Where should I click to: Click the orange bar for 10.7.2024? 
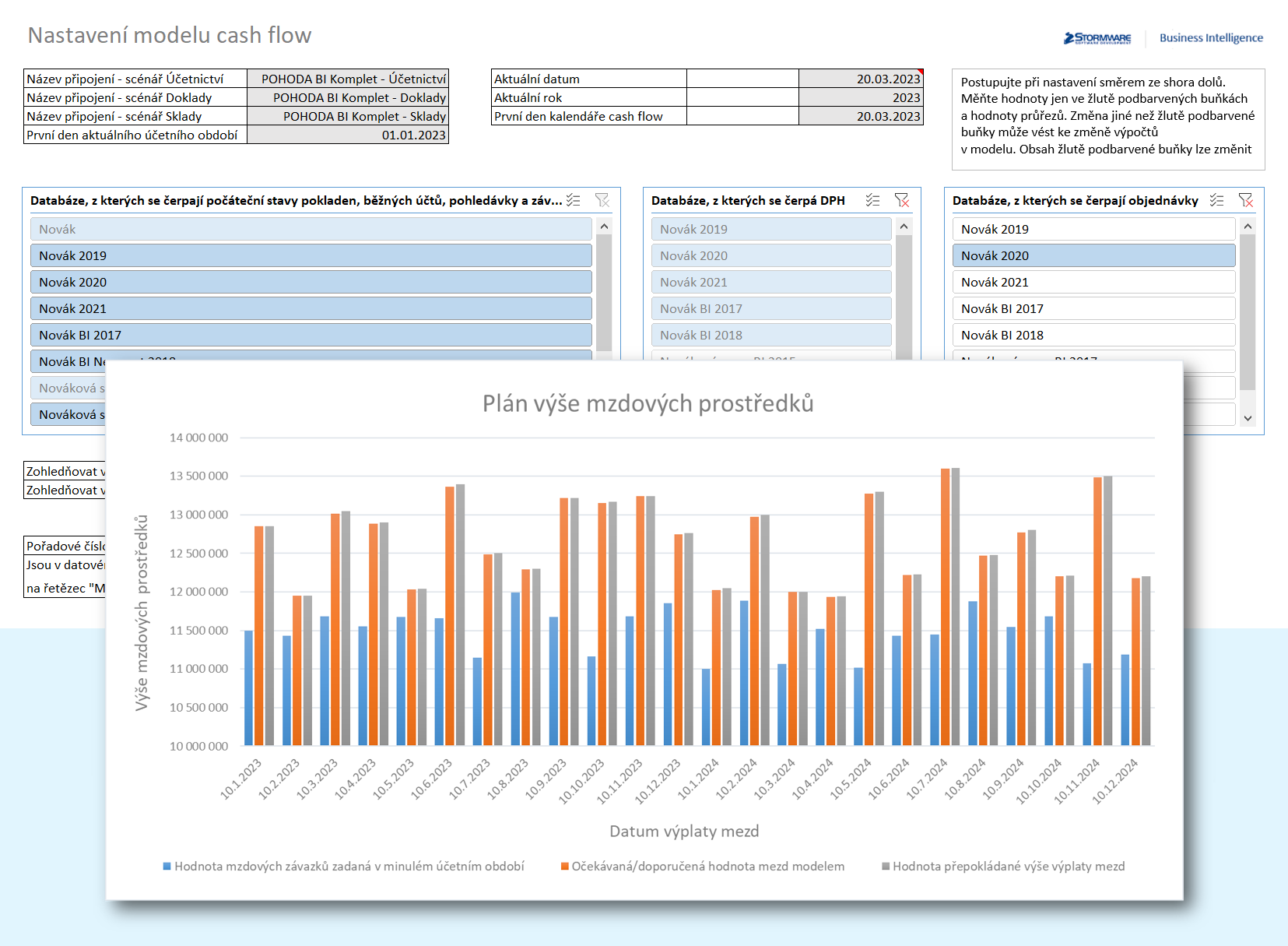(945, 607)
